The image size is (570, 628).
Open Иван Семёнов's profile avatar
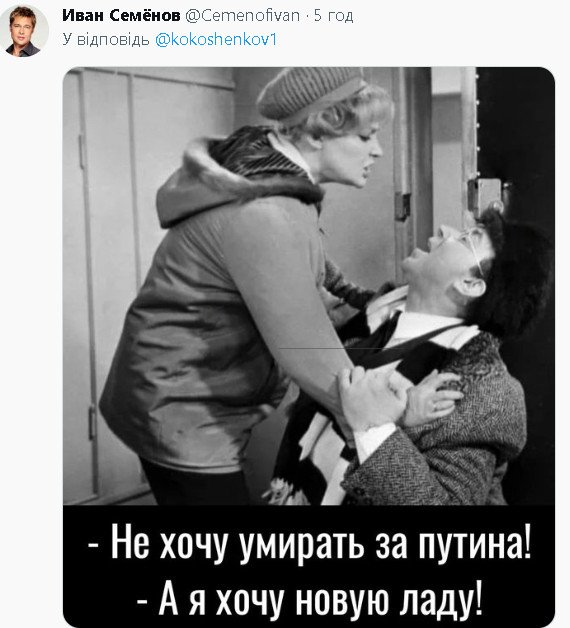24,31
